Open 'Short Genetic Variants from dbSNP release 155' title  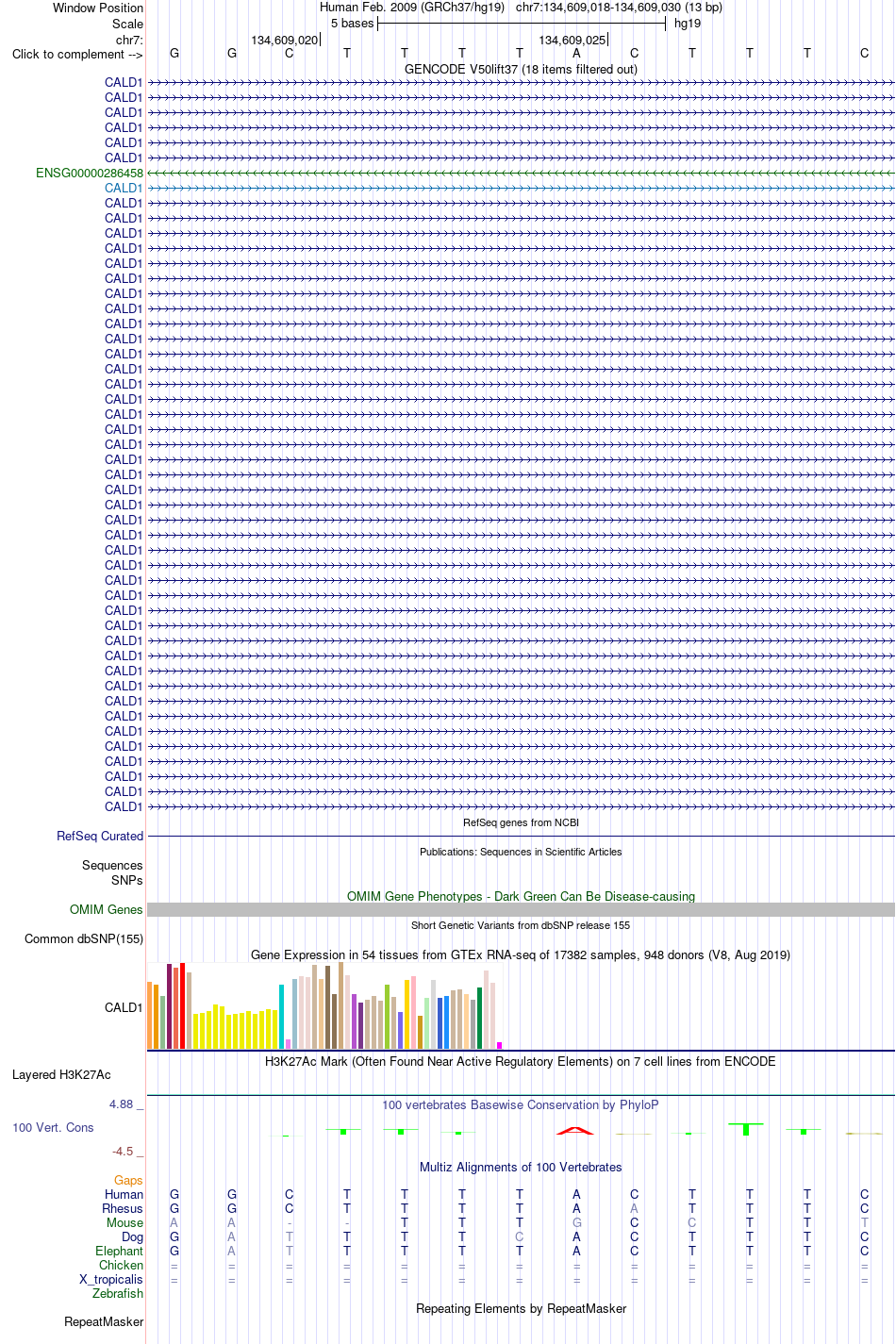point(521,925)
